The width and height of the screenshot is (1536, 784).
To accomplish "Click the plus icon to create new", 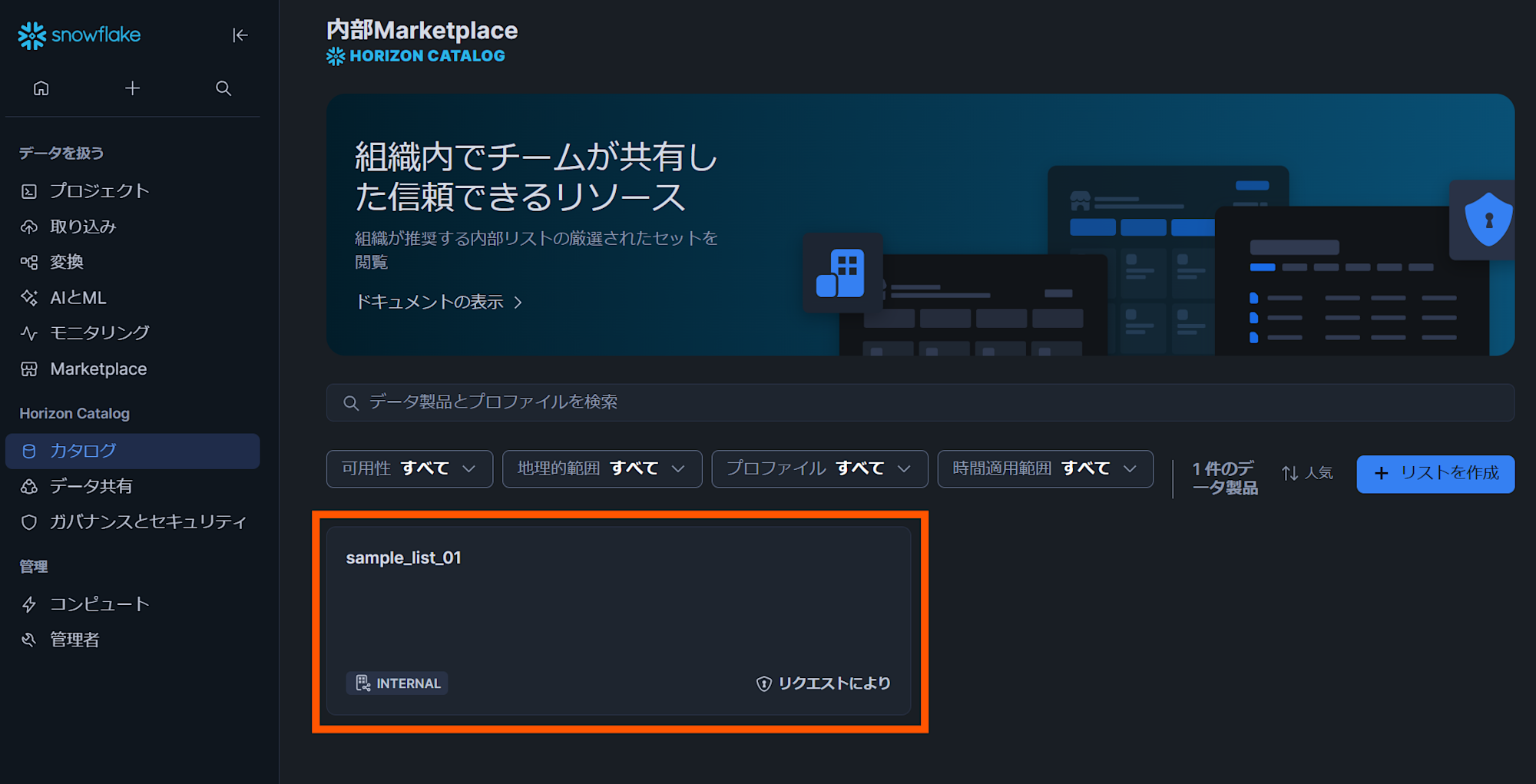I will point(132,88).
